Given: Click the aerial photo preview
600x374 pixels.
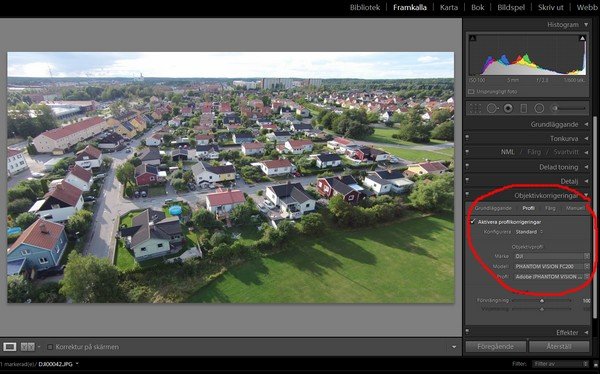Looking at the screenshot, I should 231,178.
